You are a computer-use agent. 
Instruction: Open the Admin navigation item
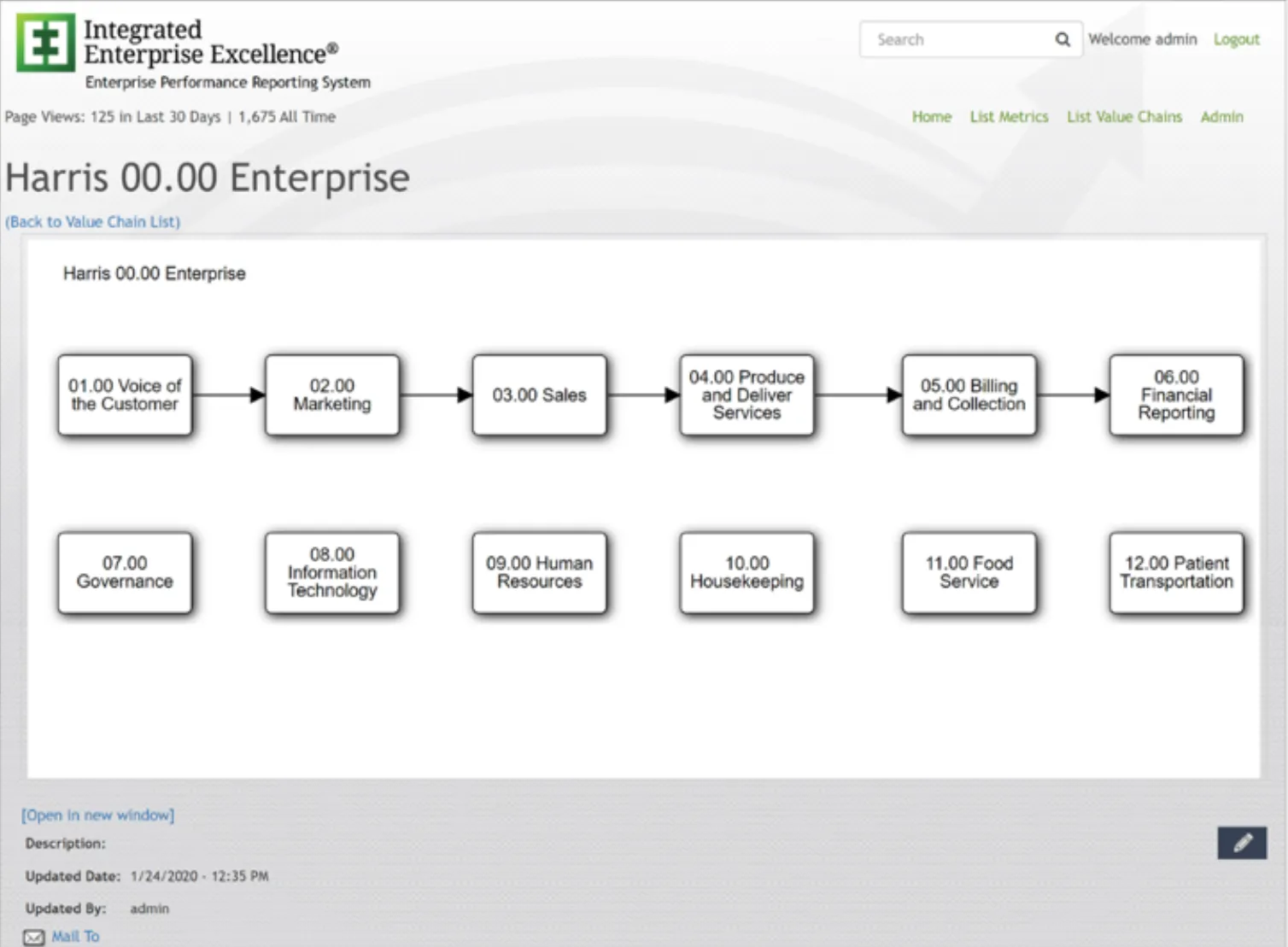pos(1221,117)
